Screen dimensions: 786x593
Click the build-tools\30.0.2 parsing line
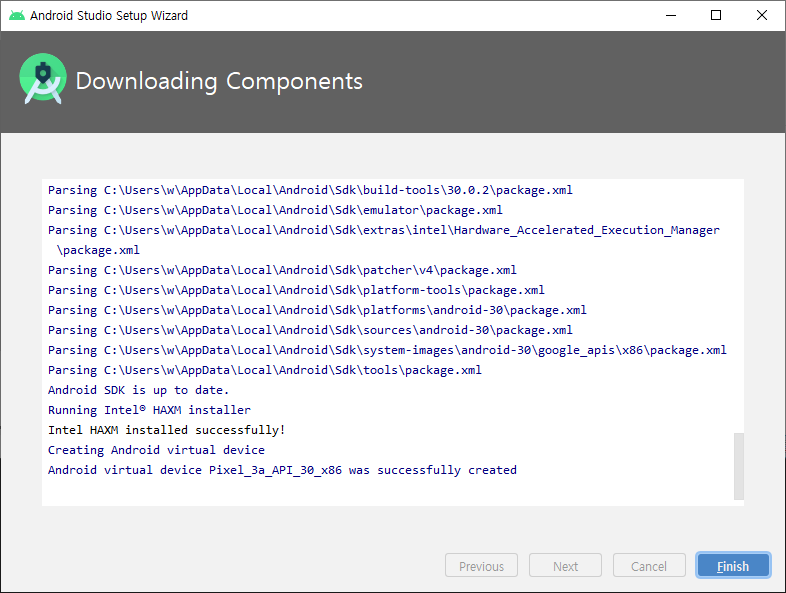[x=310, y=190]
